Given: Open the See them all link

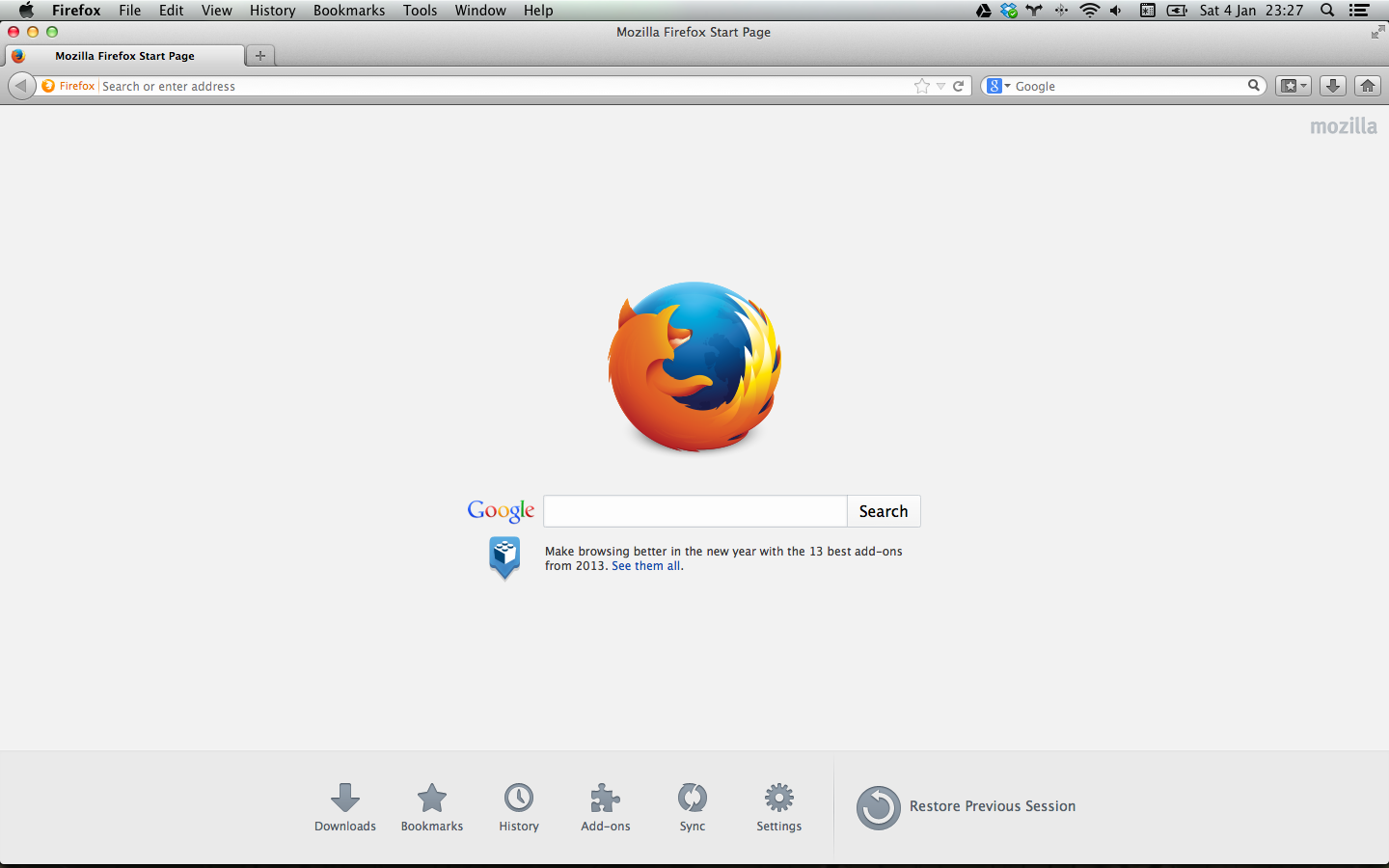Looking at the screenshot, I should point(646,566).
